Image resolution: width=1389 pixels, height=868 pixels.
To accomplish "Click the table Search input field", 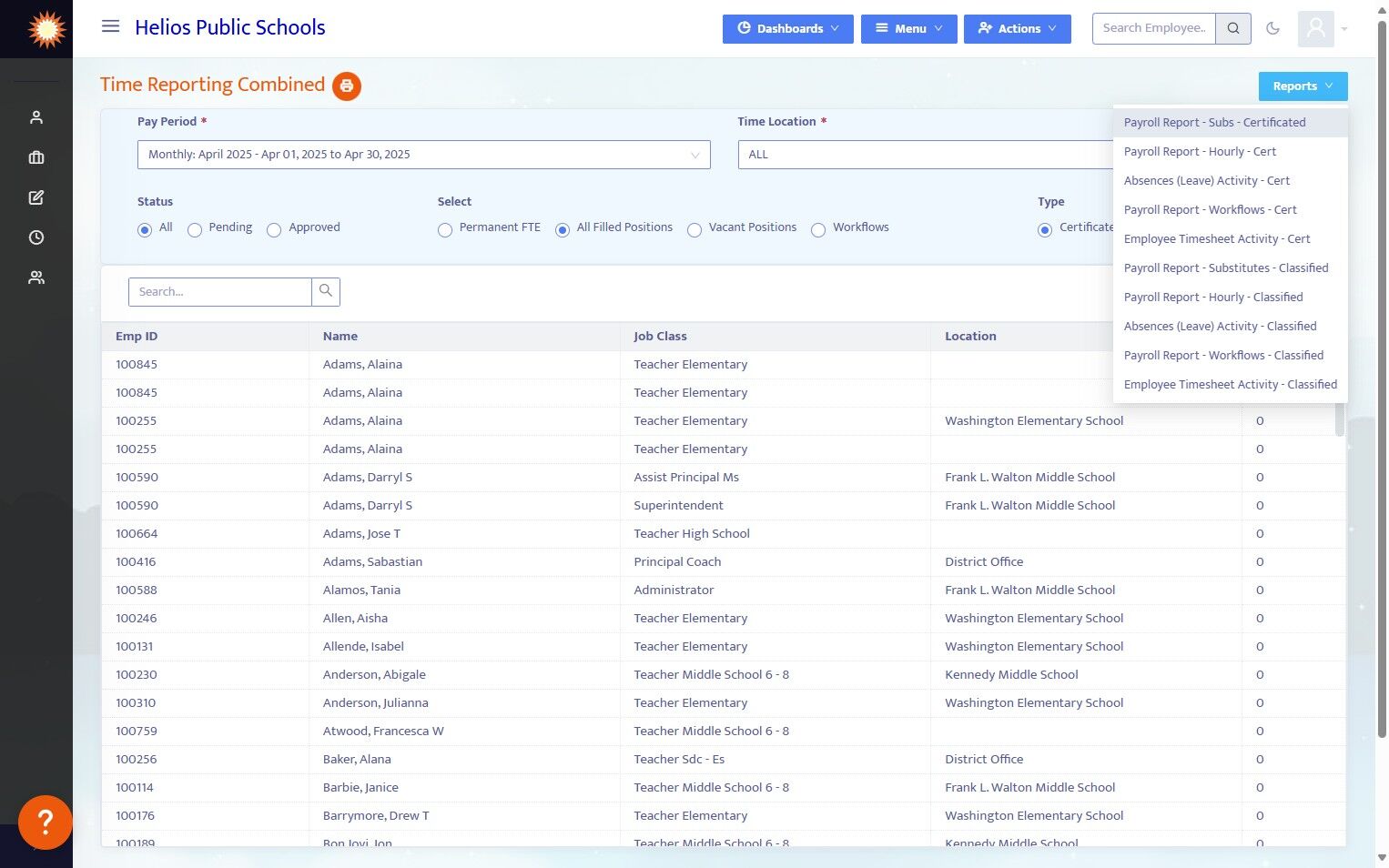I will (220, 291).
